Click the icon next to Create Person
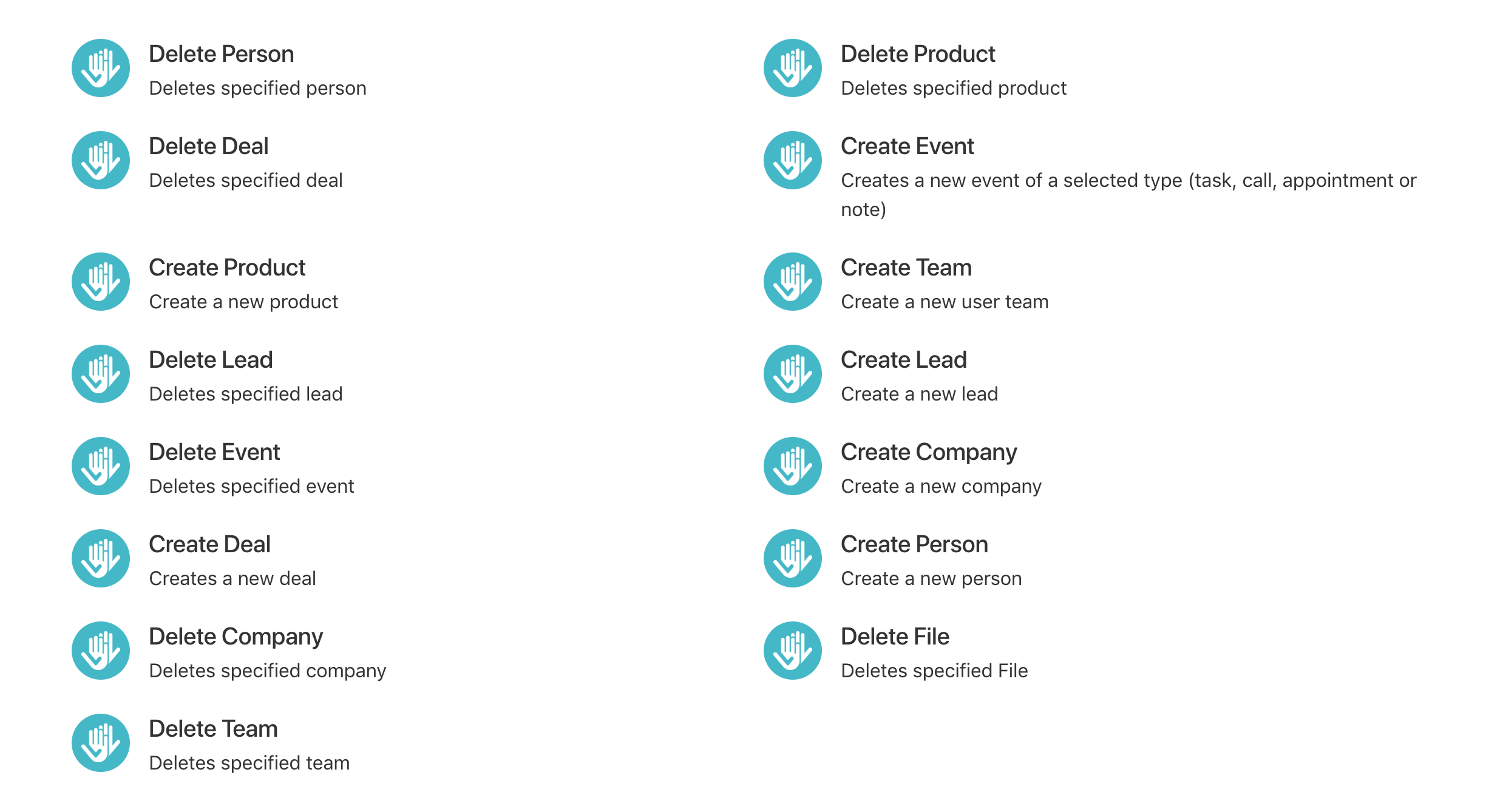 pos(793,558)
